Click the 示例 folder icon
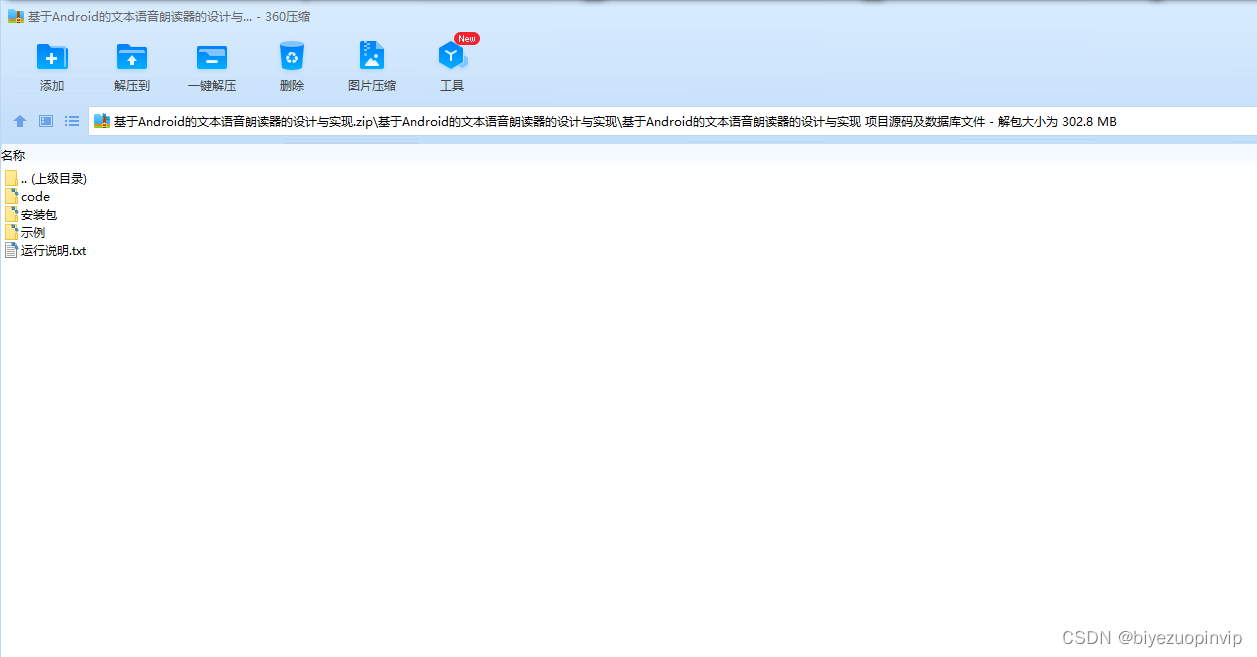 [x=11, y=232]
